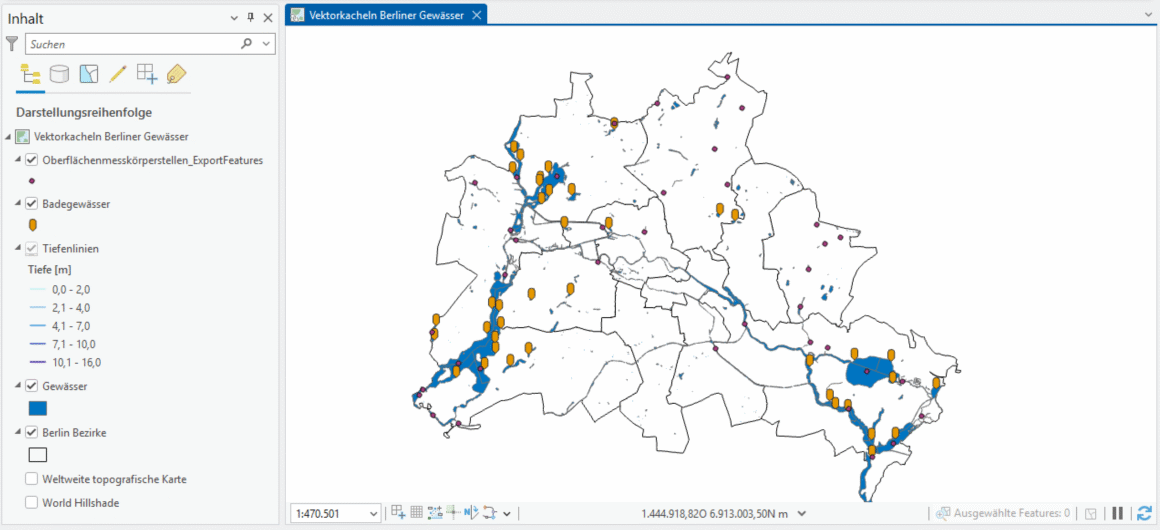
Task: Refresh the map view
Action: pos(1143,513)
